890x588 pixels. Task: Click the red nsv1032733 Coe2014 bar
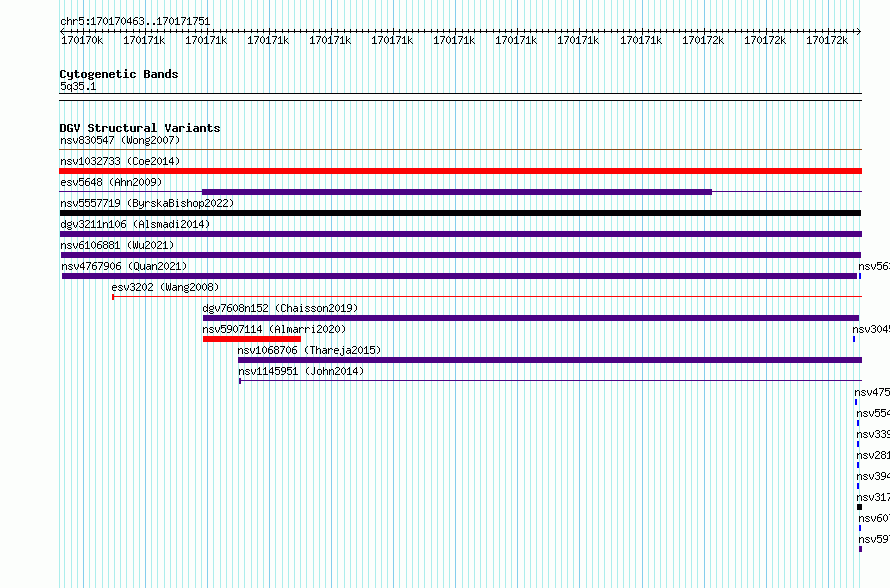(x=460, y=171)
